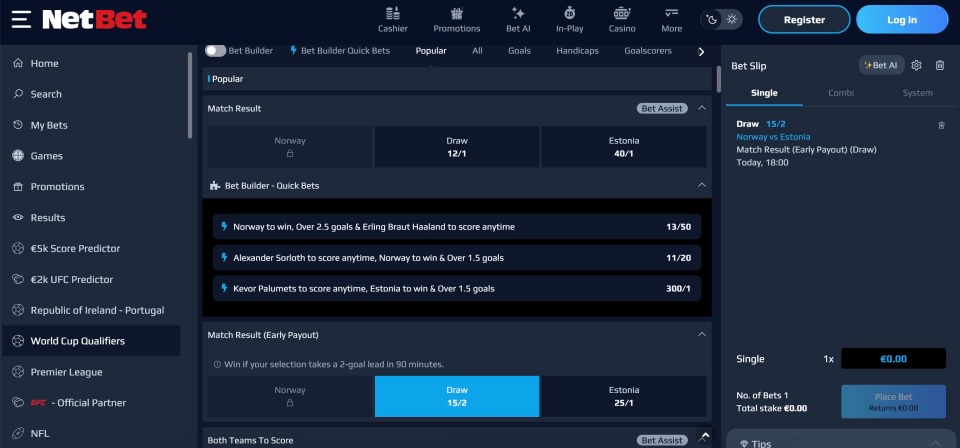Viewport: 960px width, 448px height.
Task: Toggle the Bet Builder switch
Action: click(215, 50)
